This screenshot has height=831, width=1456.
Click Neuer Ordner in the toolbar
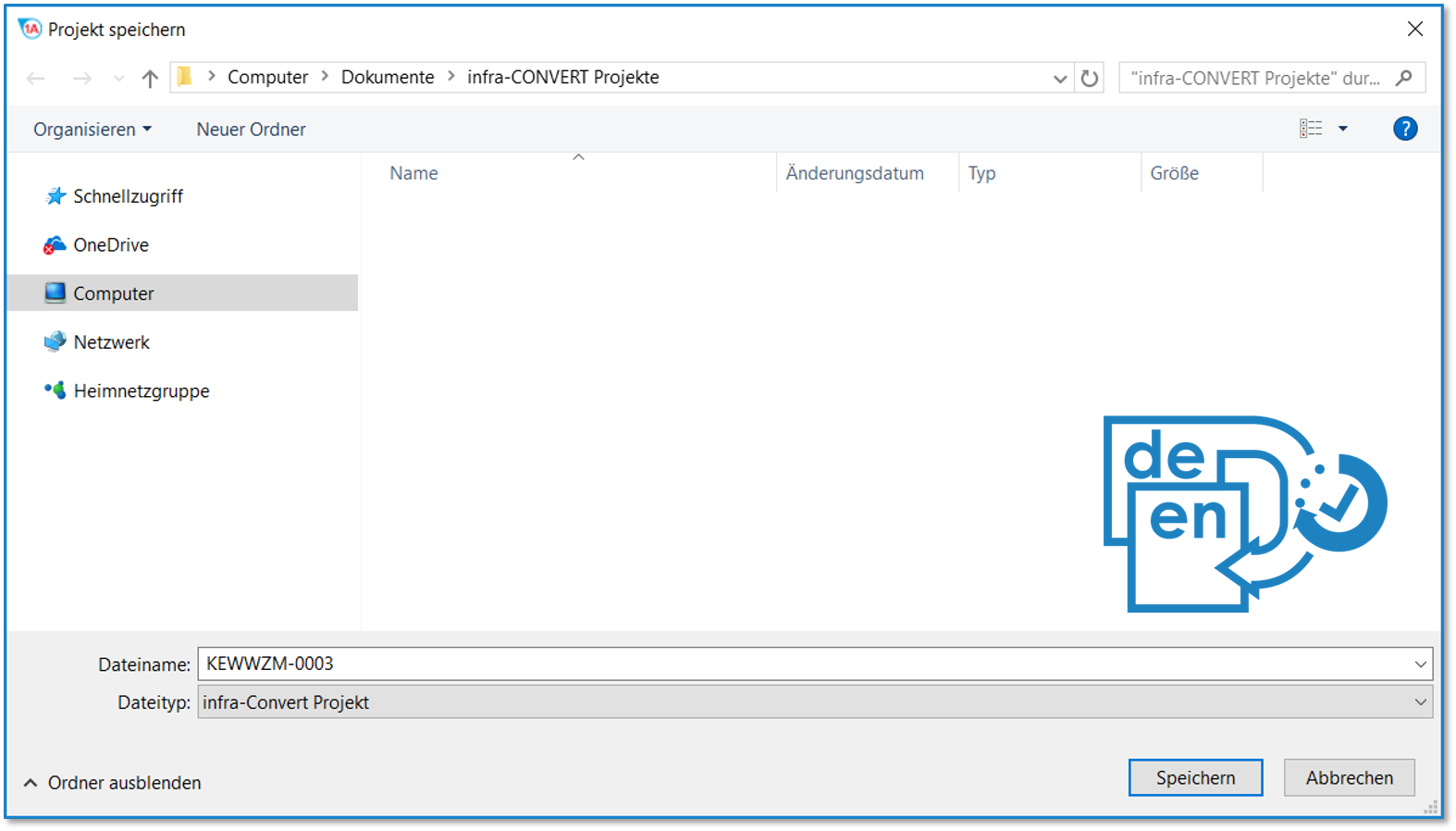251,130
